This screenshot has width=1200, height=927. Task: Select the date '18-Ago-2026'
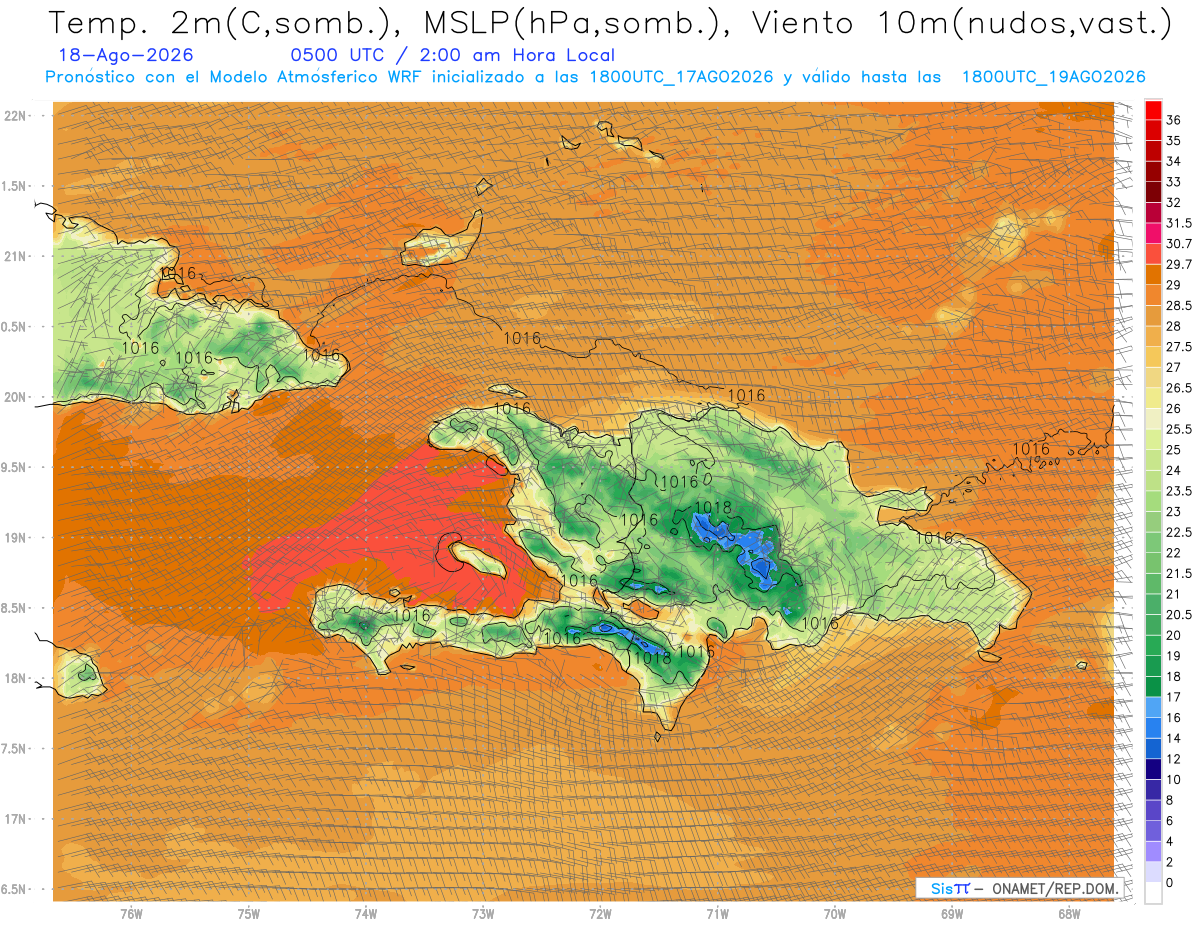coord(125,55)
